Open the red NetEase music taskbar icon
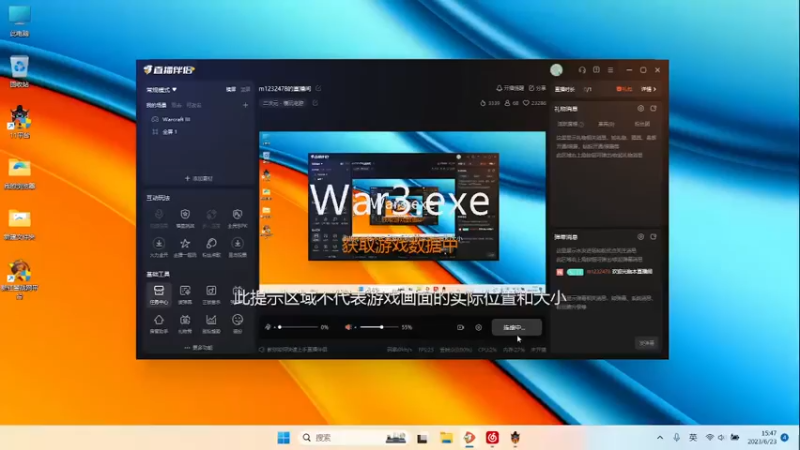 pos(492,438)
